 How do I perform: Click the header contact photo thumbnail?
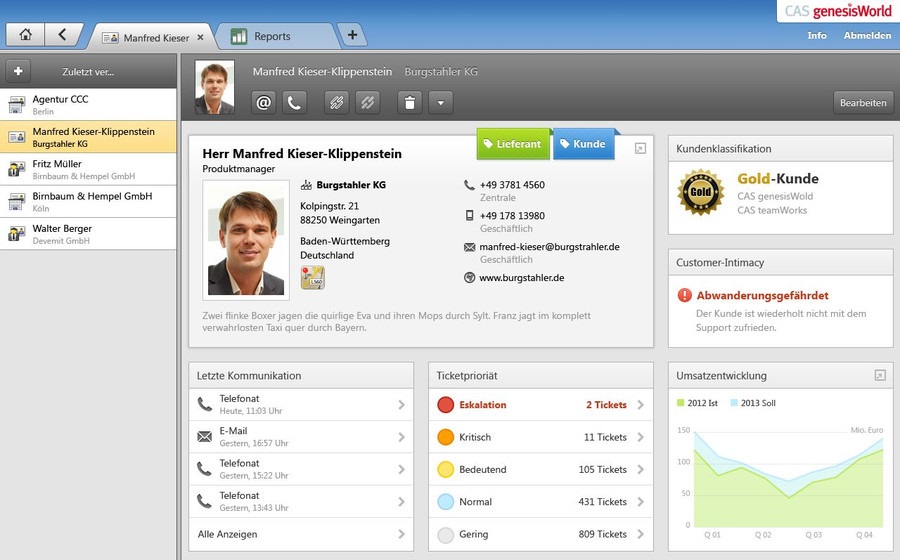[x=215, y=87]
